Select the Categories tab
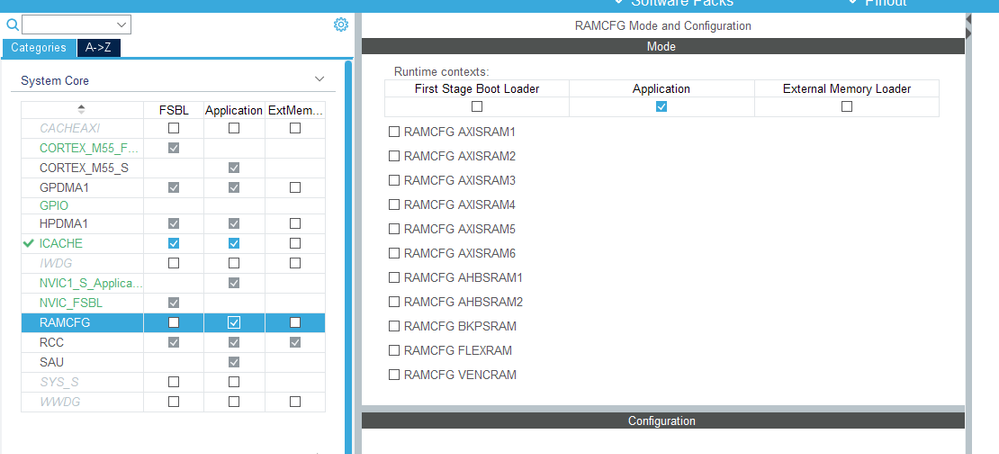999x454 pixels. point(39,47)
